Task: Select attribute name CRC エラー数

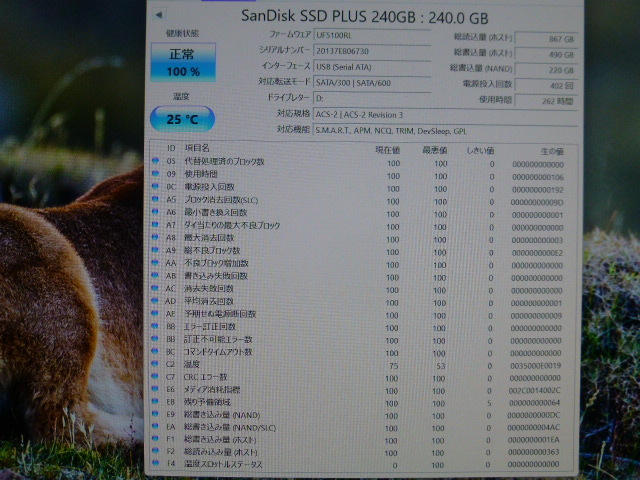Action: [x=205, y=377]
